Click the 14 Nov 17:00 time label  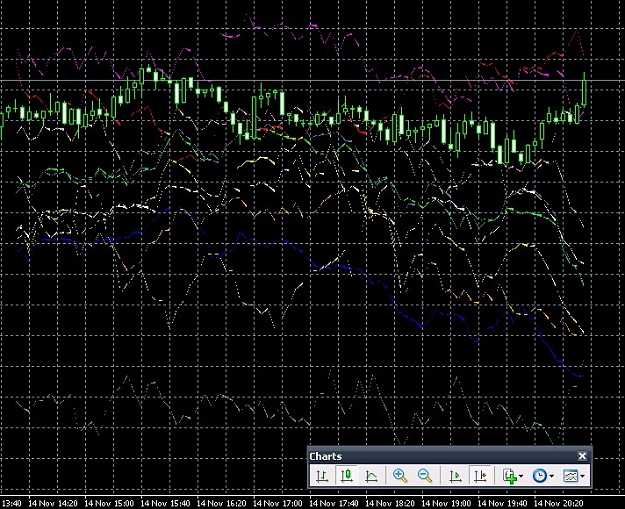click(x=278, y=503)
